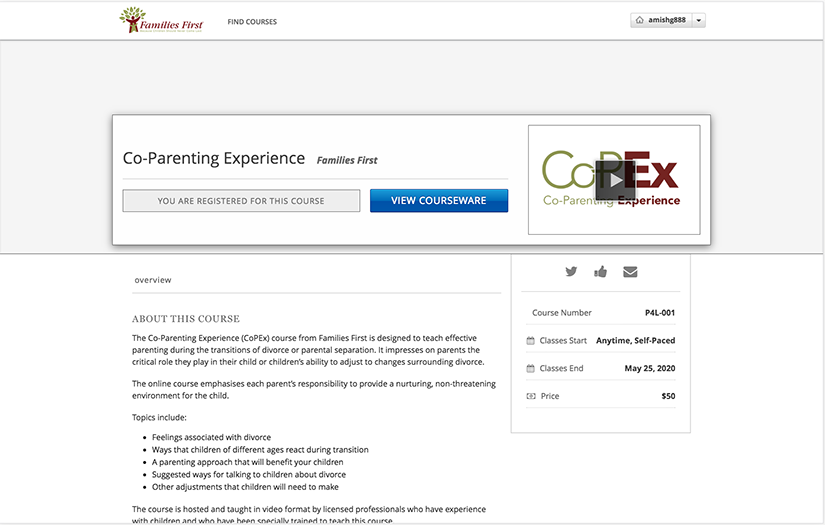Viewport: 825px width, 525px height.
Task: Expand the user account dropdown arrow
Action: tap(699, 21)
